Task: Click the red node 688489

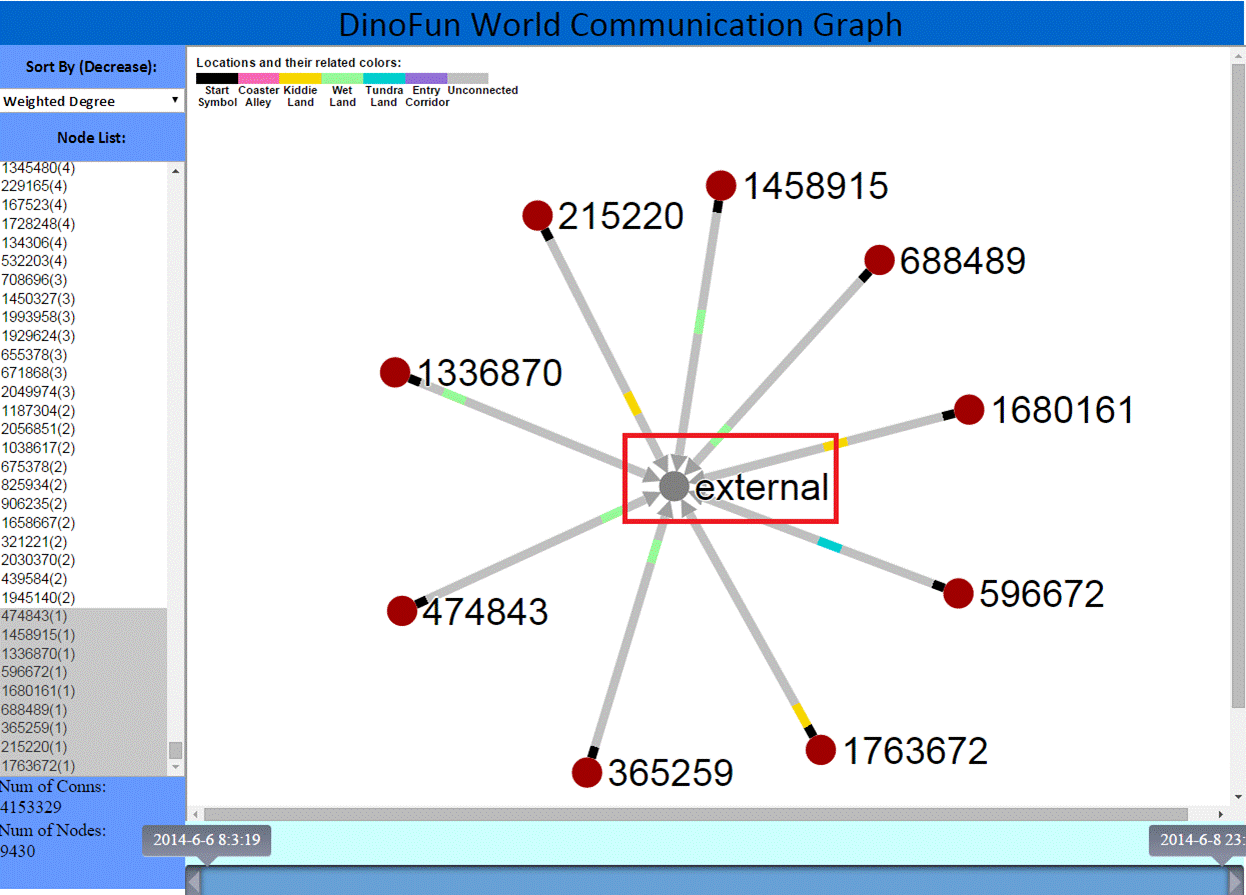Action: pyautogui.click(x=879, y=260)
